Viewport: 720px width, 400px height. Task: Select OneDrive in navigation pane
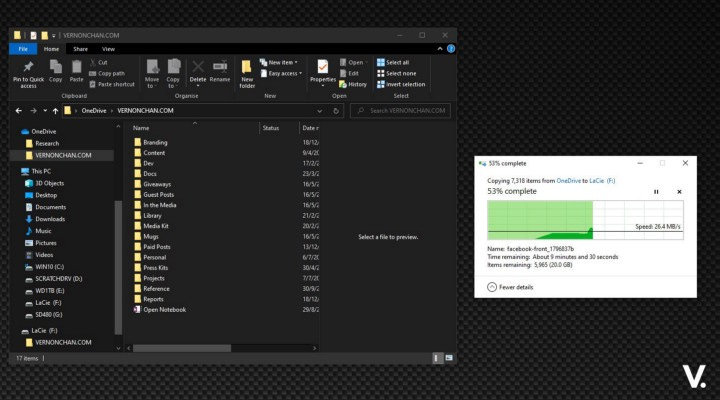click(x=44, y=131)
